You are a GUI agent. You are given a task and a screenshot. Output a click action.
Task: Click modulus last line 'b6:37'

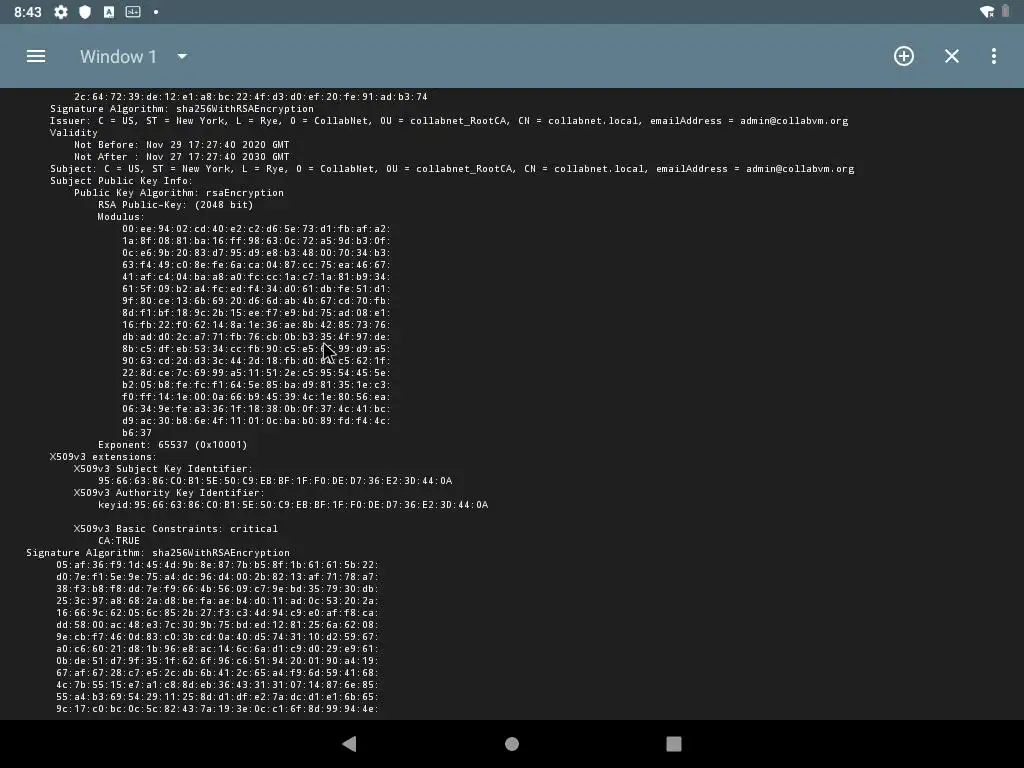137,433
